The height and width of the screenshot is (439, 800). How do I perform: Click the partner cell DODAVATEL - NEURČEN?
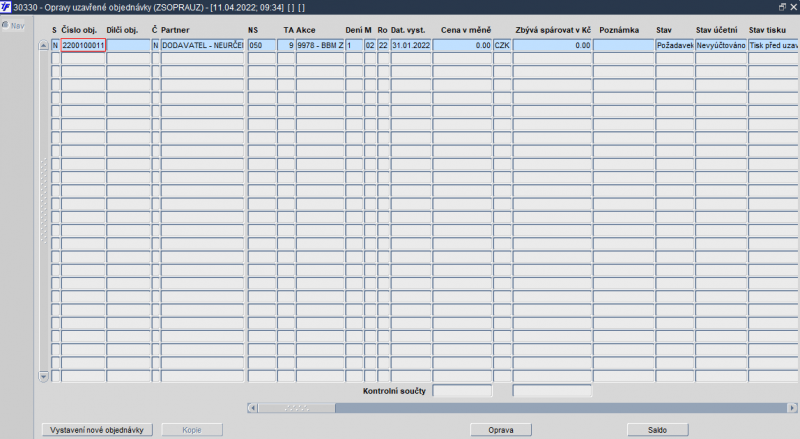[203, 45]
